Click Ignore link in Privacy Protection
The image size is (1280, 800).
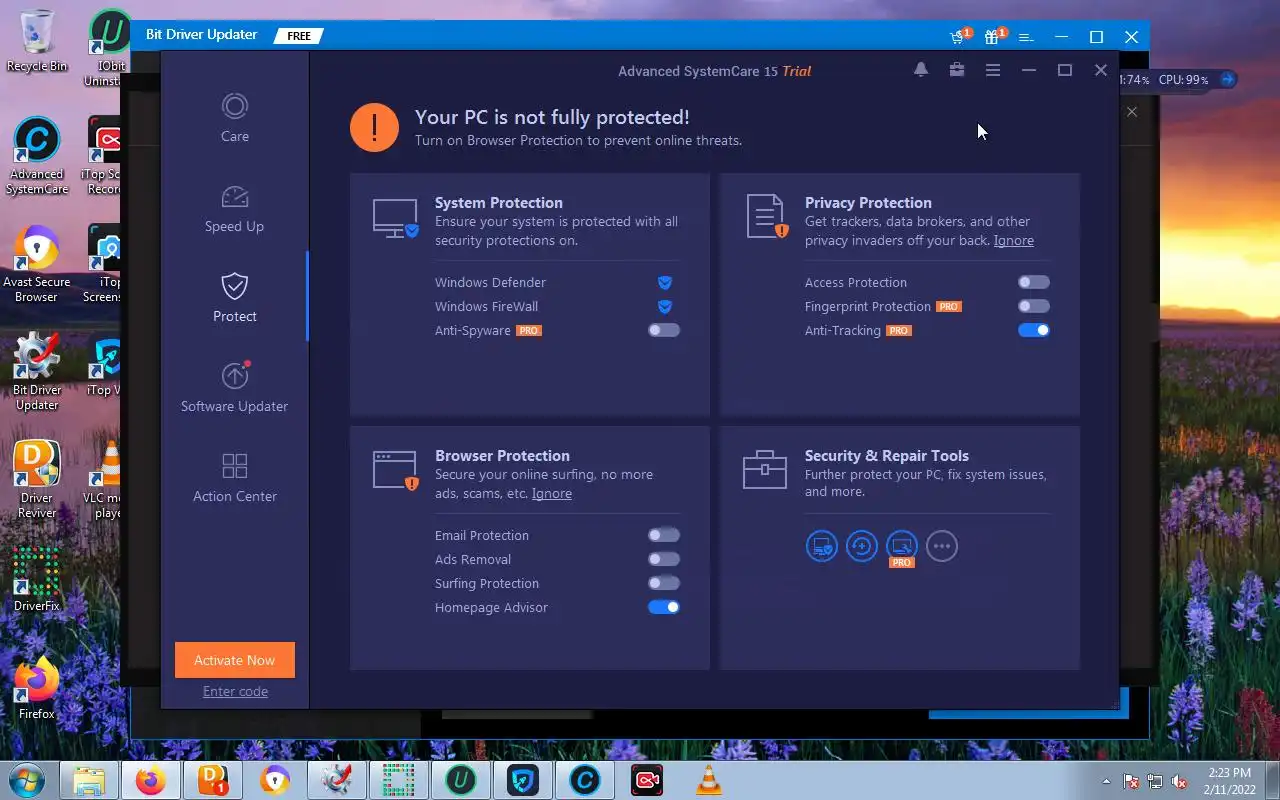(x=1014, y=240)
